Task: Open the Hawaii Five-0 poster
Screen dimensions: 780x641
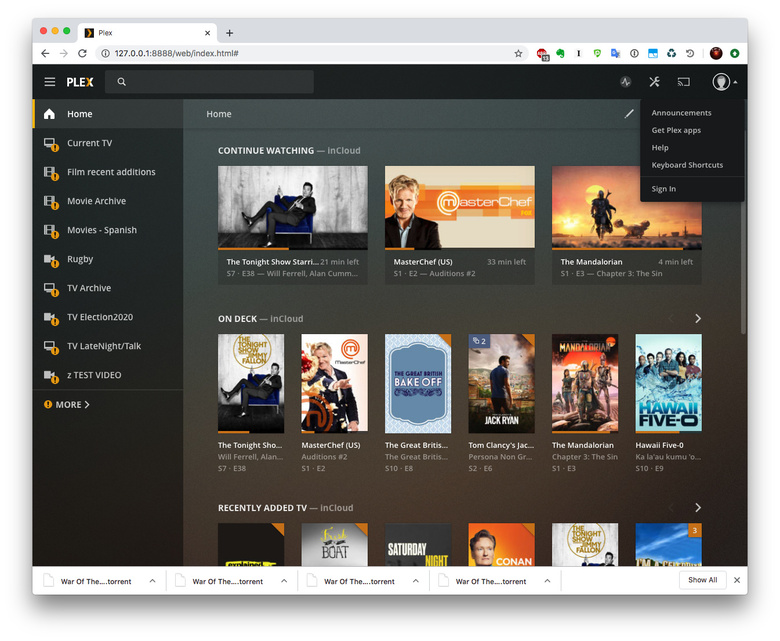Action: (x=669, y=383)
